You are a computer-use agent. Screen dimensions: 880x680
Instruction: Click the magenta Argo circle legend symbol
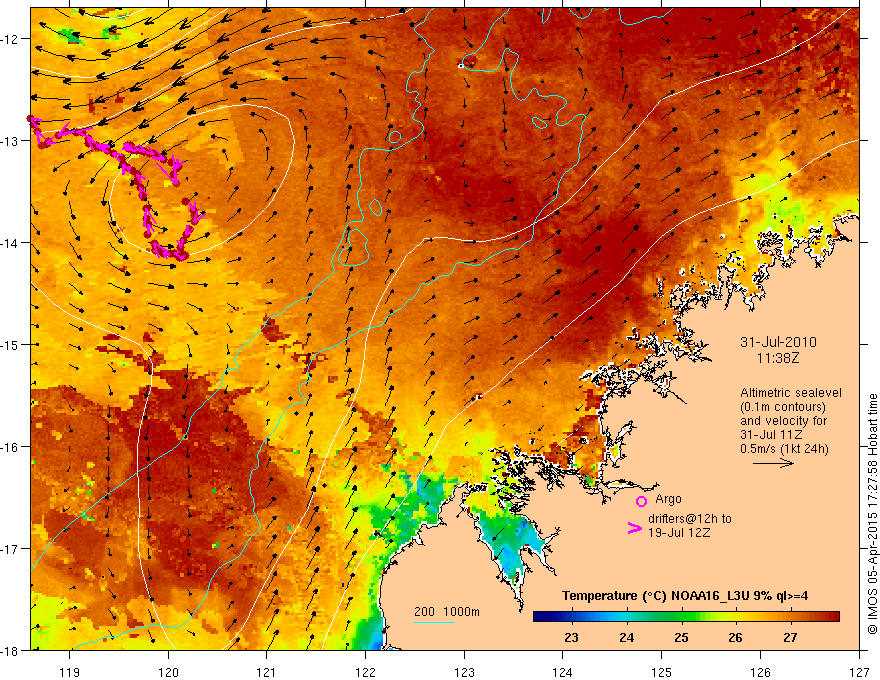[x=641, y=501]
